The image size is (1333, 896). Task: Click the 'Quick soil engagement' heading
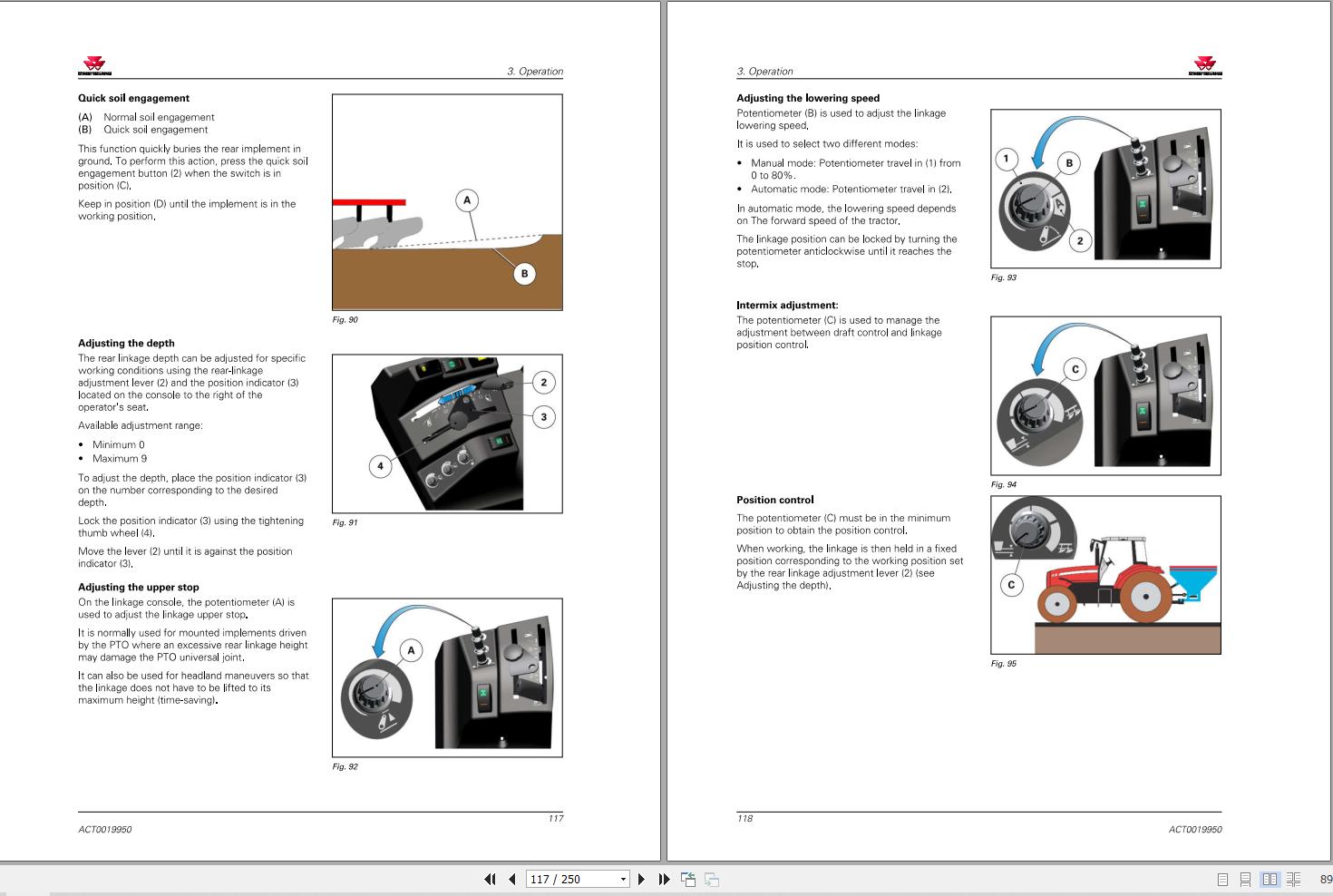(x=133, y=98)
